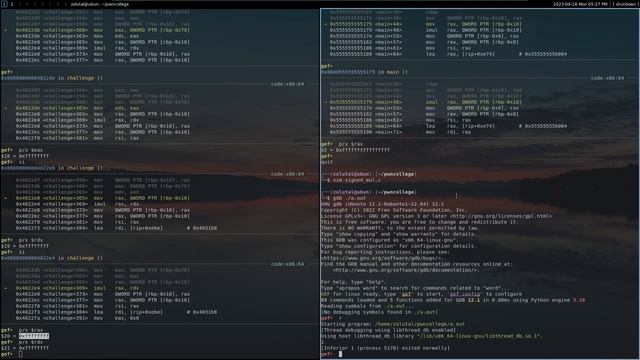Open the gnu.org software gdb bugs link
The image size is (640, 360).
pyautogui.click(x=382, y=258)
